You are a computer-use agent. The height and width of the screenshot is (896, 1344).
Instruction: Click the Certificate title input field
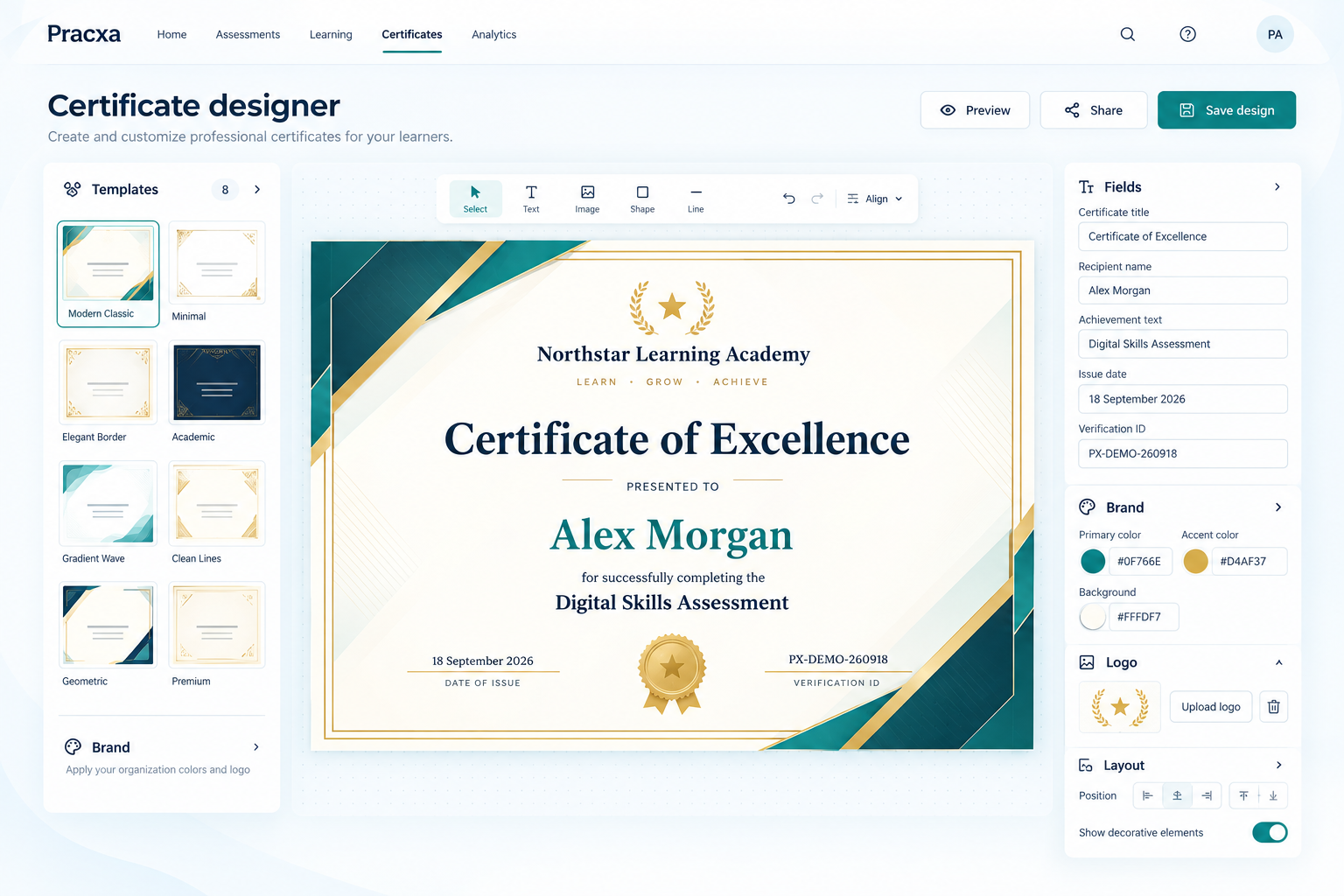click(1183, 236)
